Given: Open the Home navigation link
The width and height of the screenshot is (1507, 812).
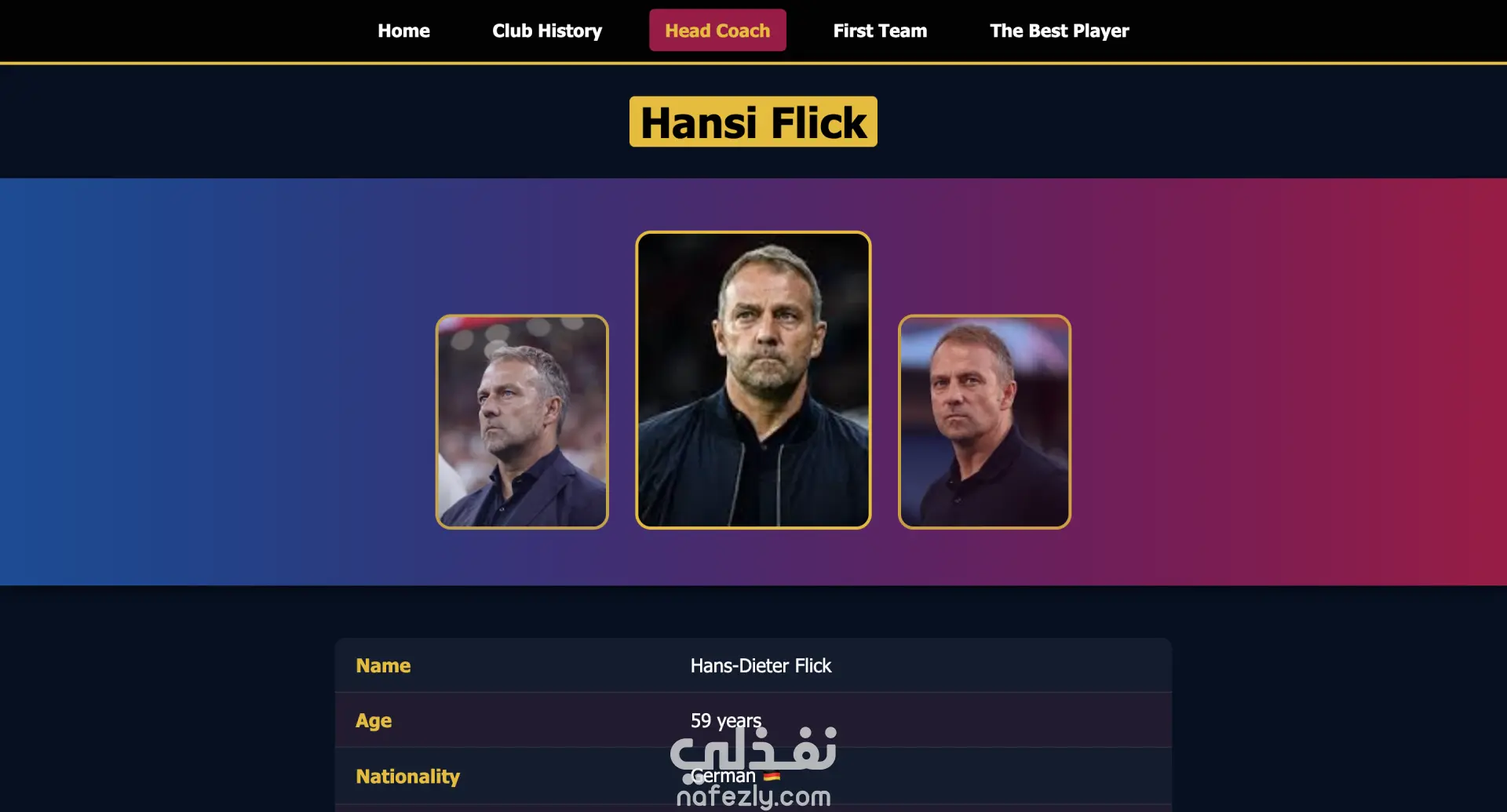Looking at the screenshot, I should click(x=403, y=31).
